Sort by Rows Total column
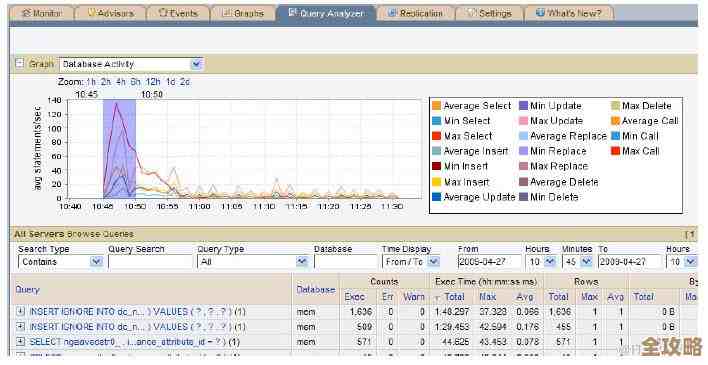This screenshot has width=708, height=365. (558, 297)
